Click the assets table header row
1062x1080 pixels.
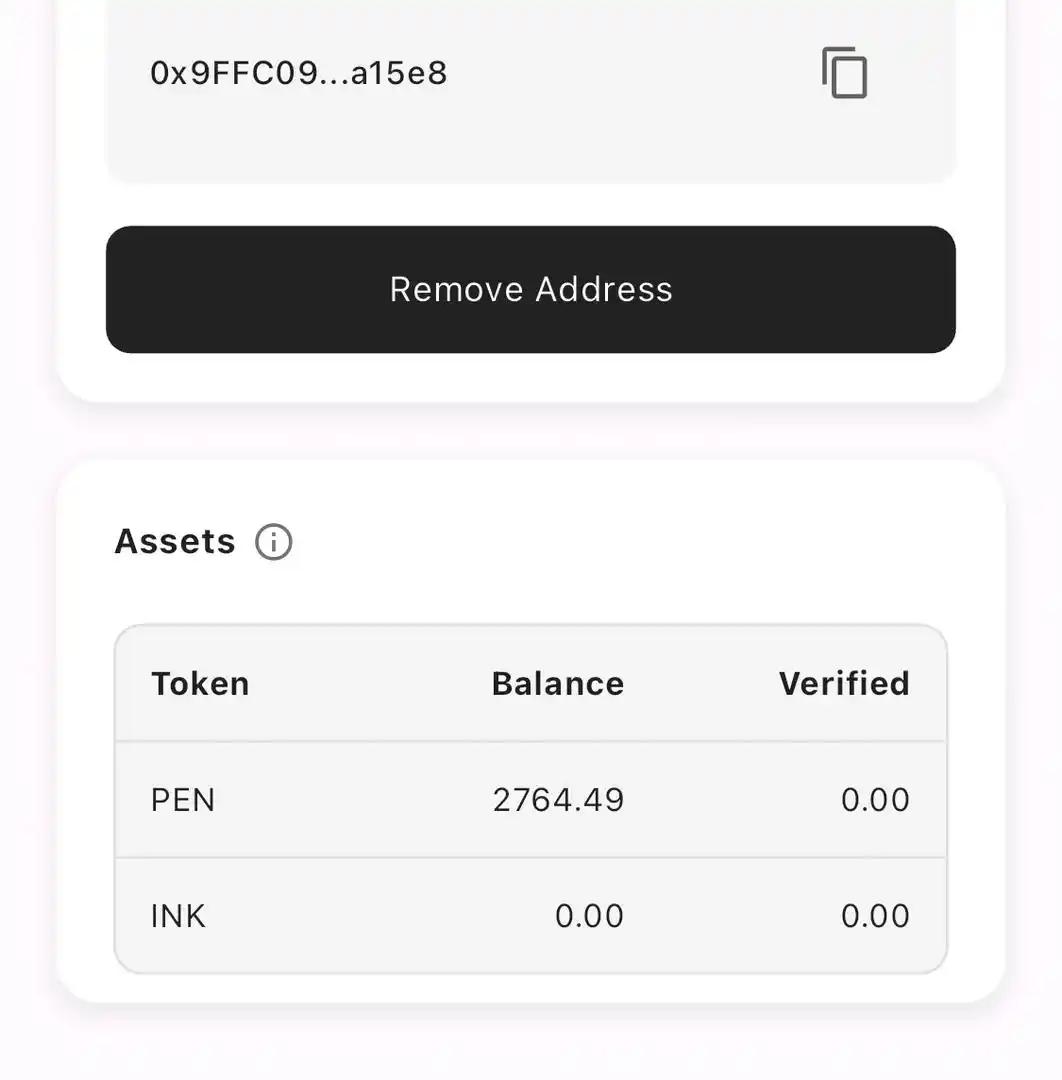(530, 684)
